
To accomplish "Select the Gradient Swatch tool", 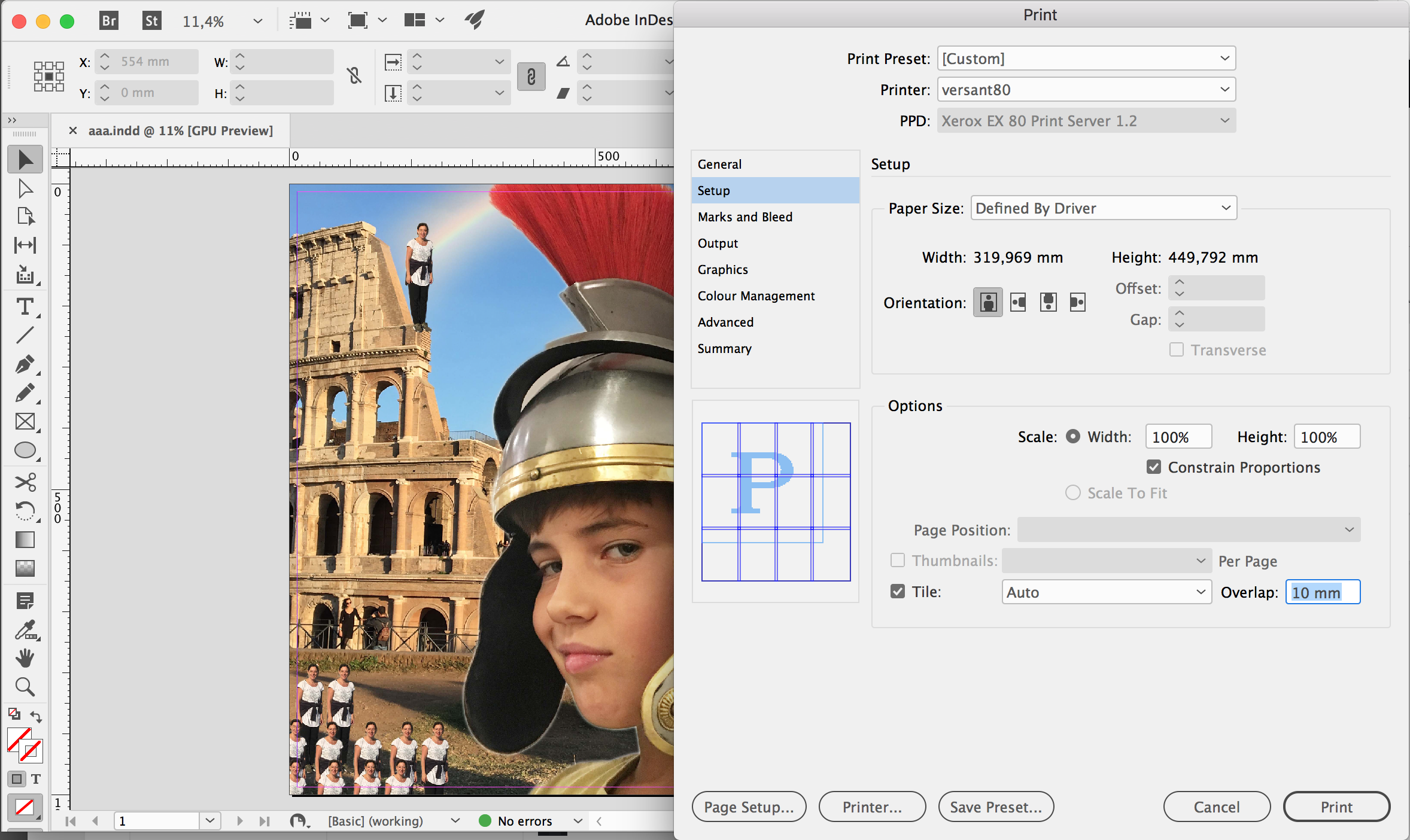I will point(25,540).
